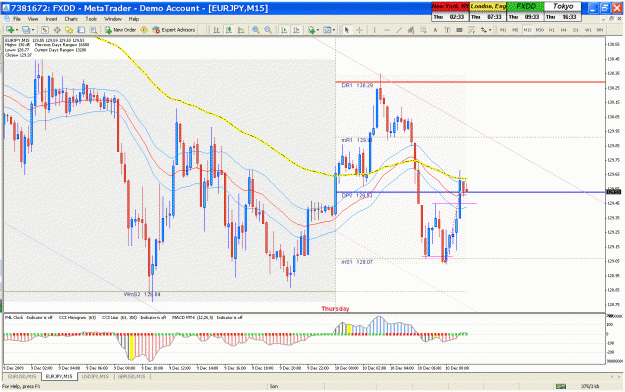Switch to H4 timeframe
Image resolution: width=625 pixels, height=392 pixels.
pos(564,30)
